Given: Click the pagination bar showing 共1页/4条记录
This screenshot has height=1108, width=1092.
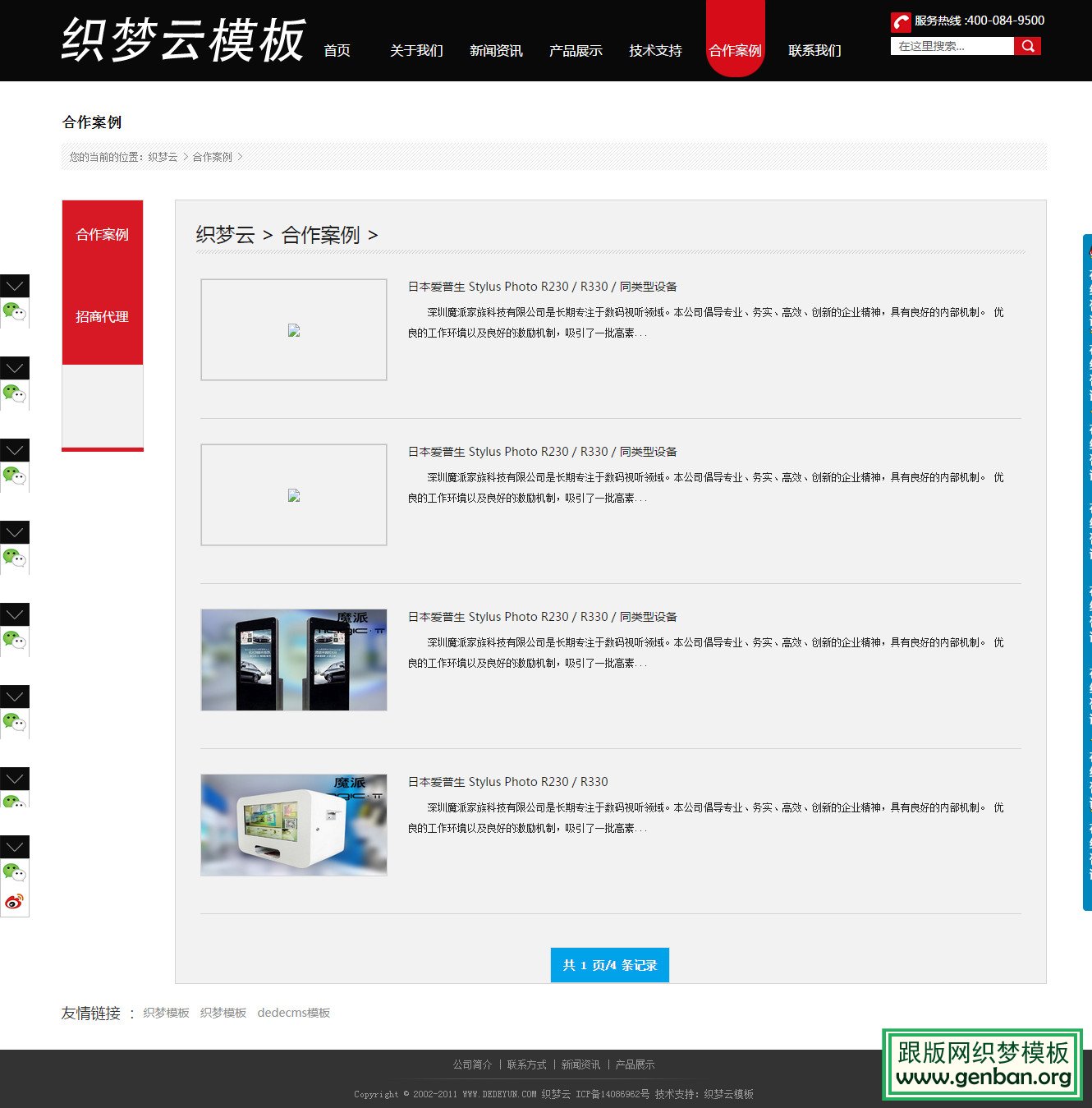Looking at the screenshot, I should [609, 966].
